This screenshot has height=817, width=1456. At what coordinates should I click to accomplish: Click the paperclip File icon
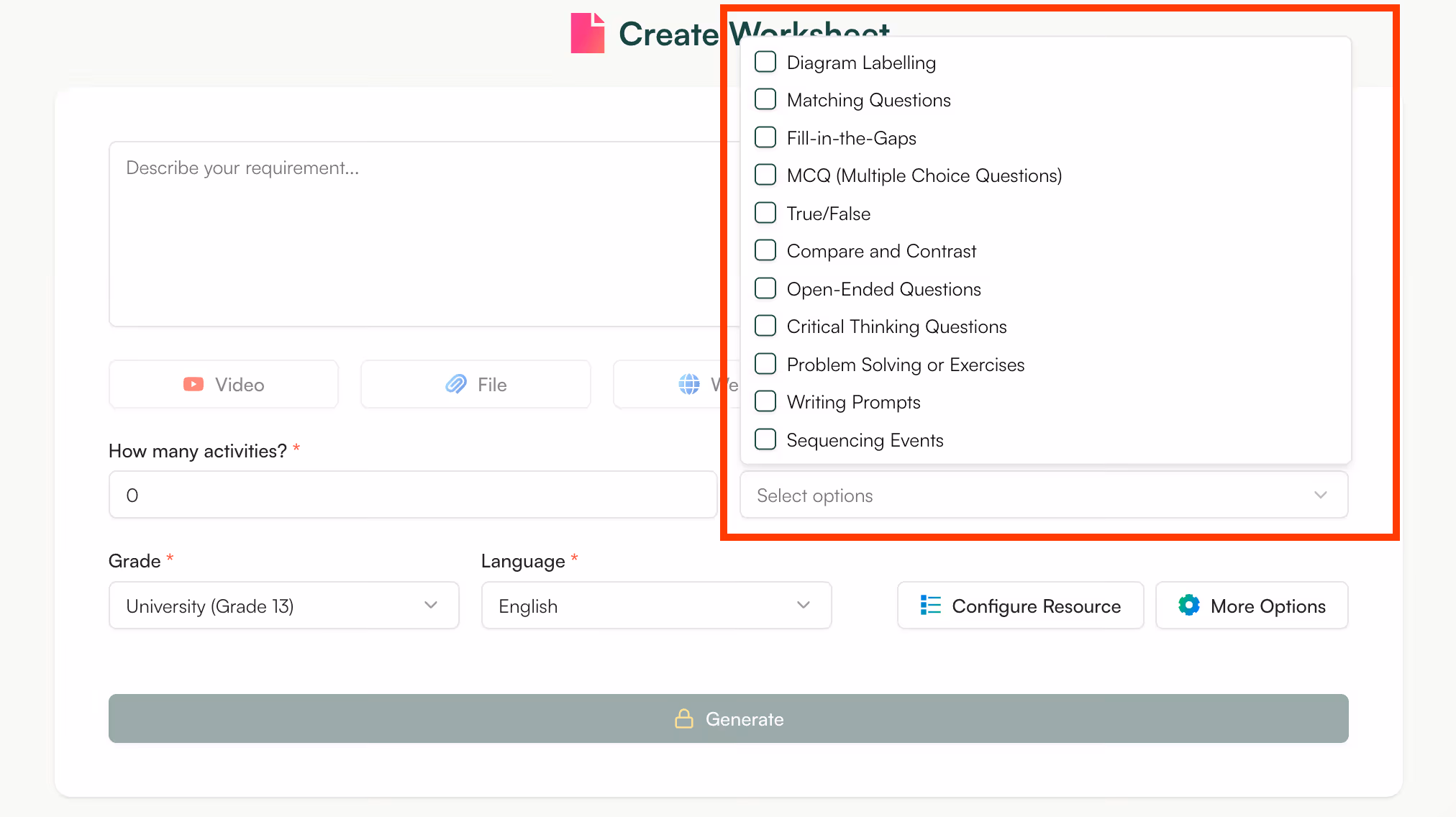tap(456, 385)
